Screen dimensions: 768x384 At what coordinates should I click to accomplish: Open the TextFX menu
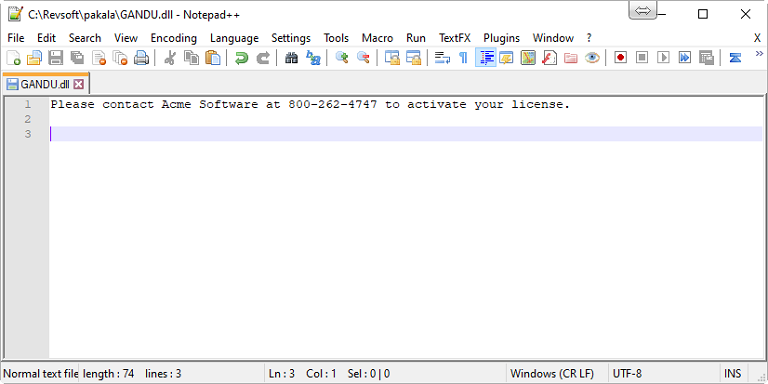tap(455, 38)
